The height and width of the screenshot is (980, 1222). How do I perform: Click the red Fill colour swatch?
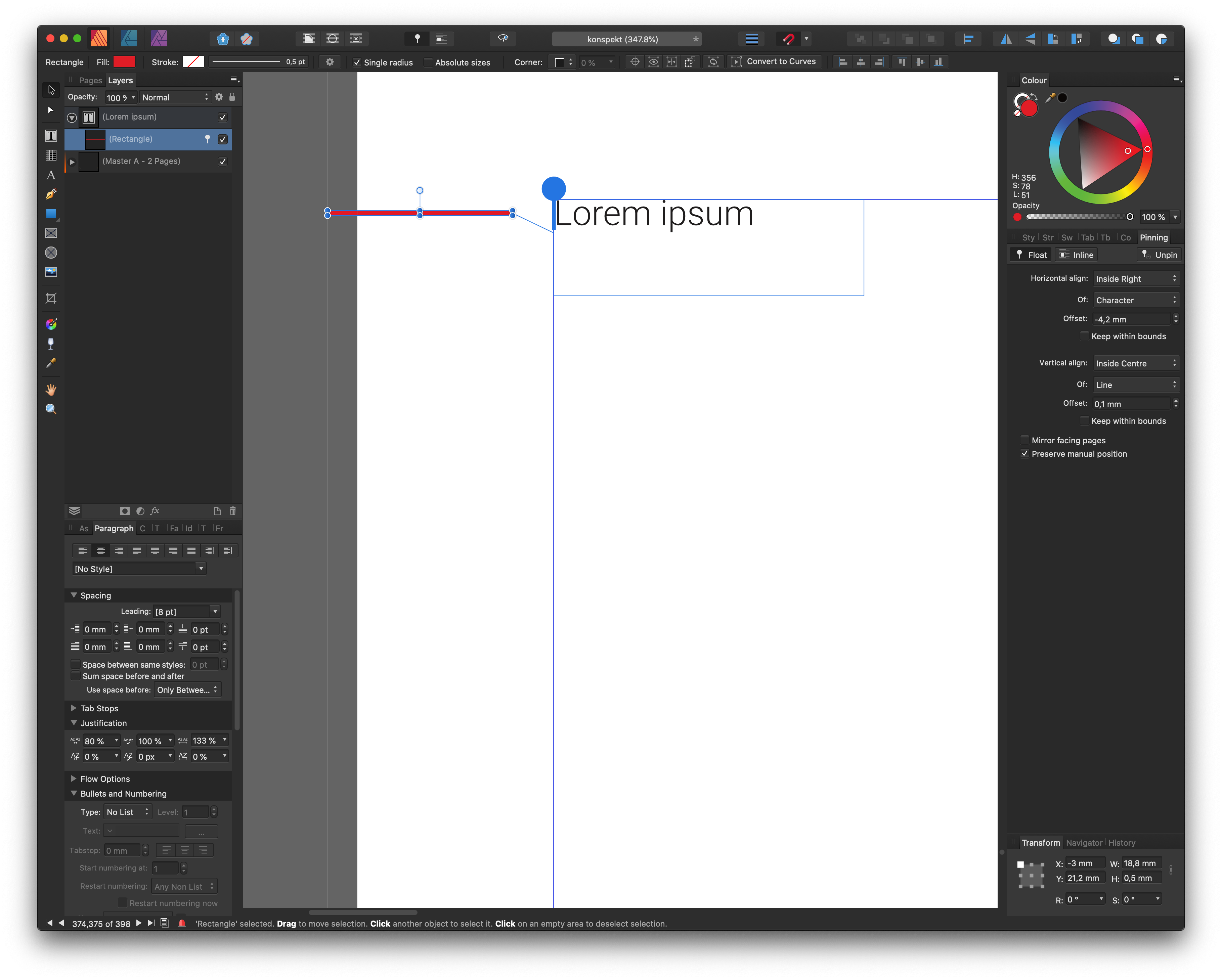pyautogui.click(x=124, y=62)
